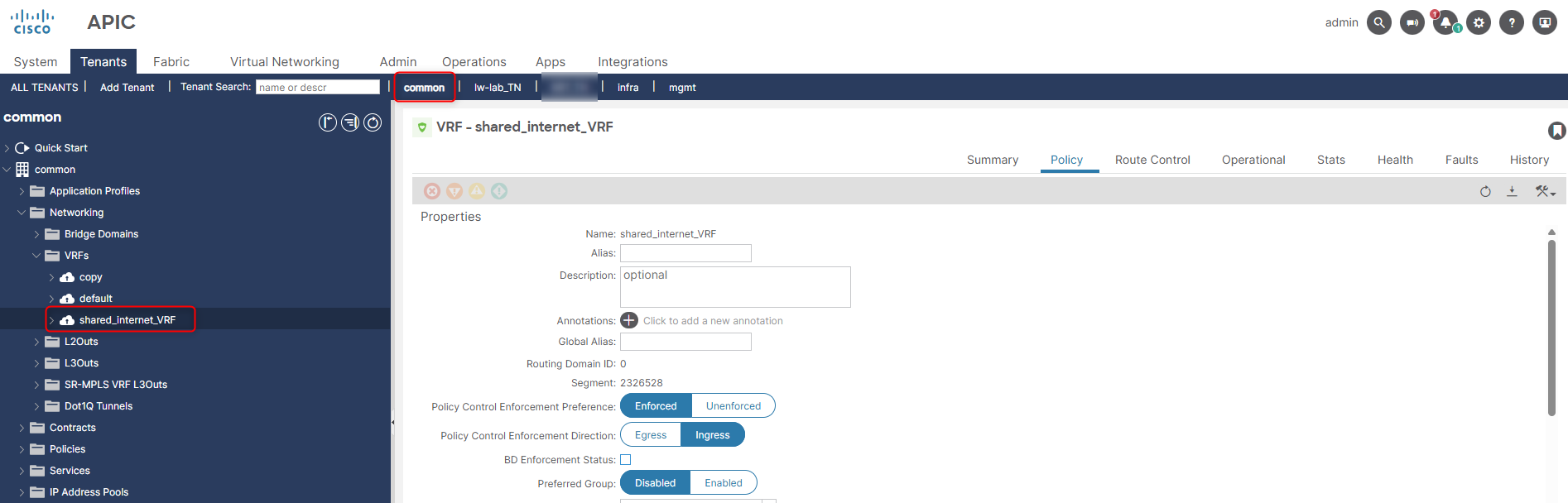
Task: Check the BD Enforcement Status box
Action: 626,460
